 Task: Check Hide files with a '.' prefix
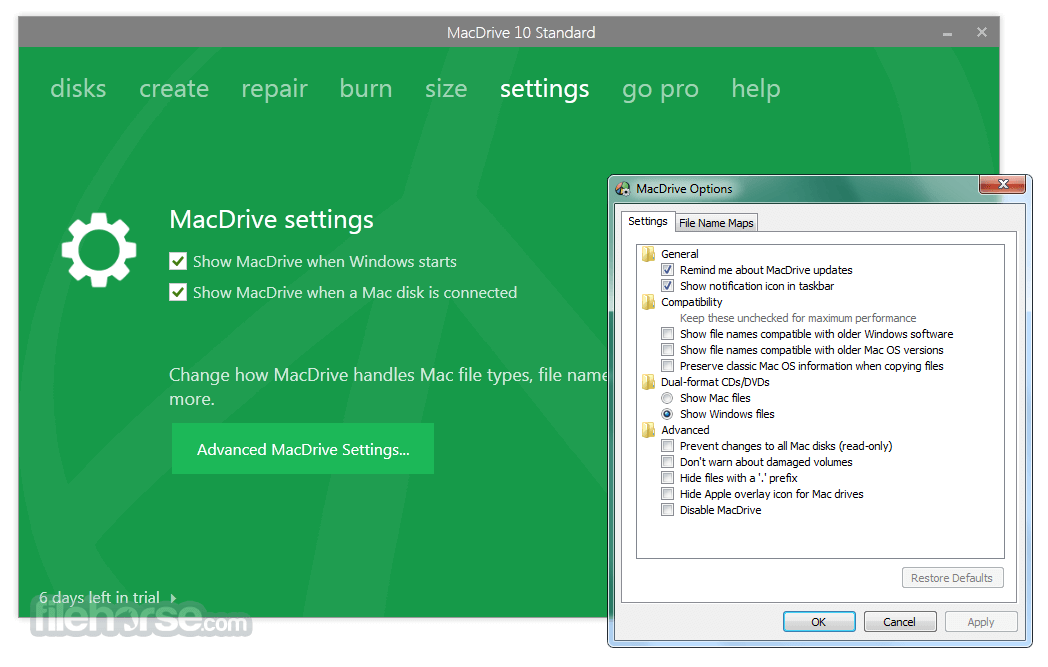click(x=667, y=478)
